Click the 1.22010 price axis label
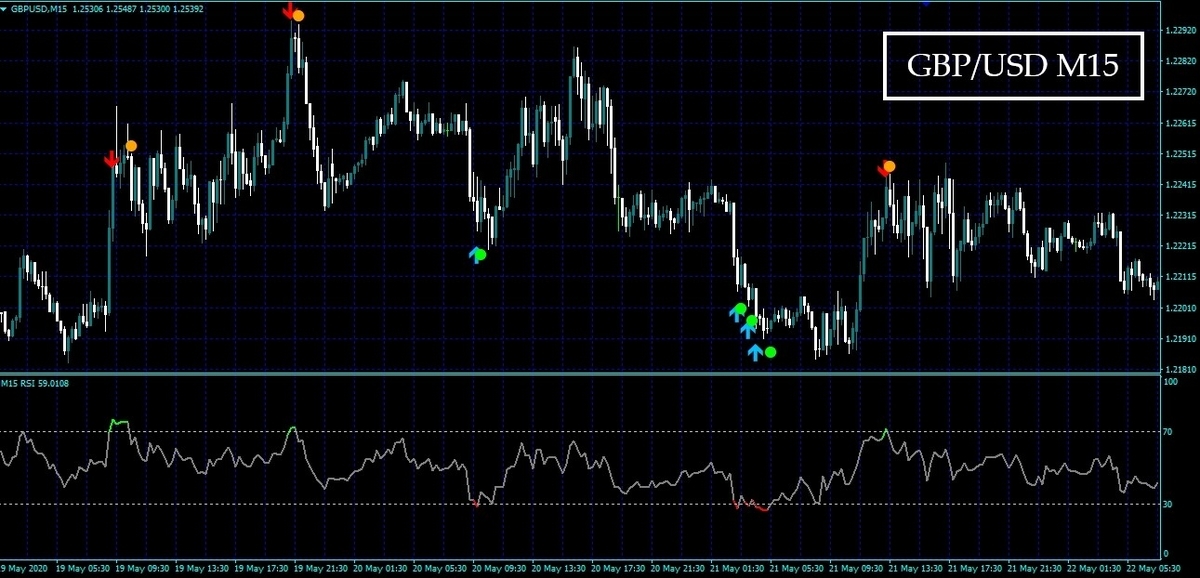The height and width of the screenshot is (578, 1200). click(x=1181, y=308)
